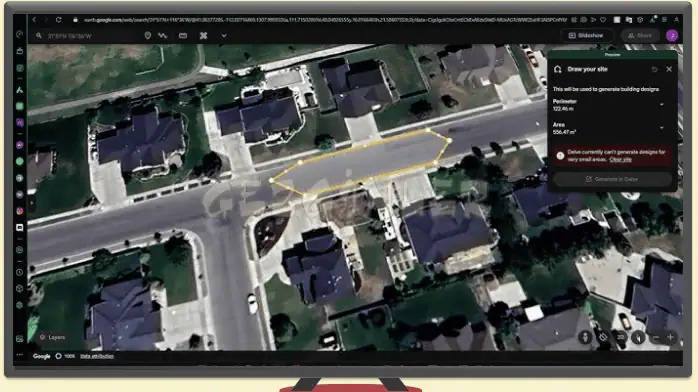Screen dimensions: 698x392
Task: Open the sidebar settings gear icon
Action: 20,305
